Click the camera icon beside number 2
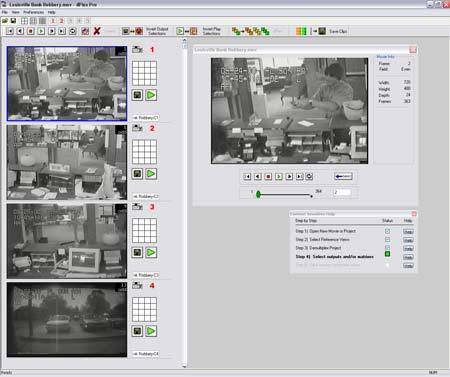 137,128
